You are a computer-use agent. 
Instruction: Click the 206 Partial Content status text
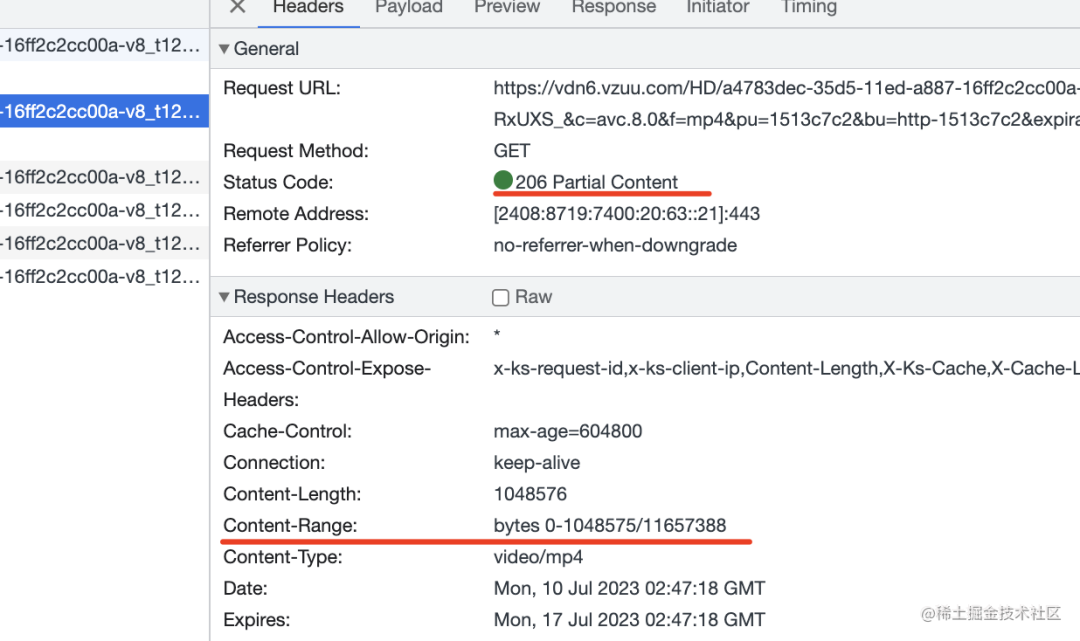pos(596,182)
